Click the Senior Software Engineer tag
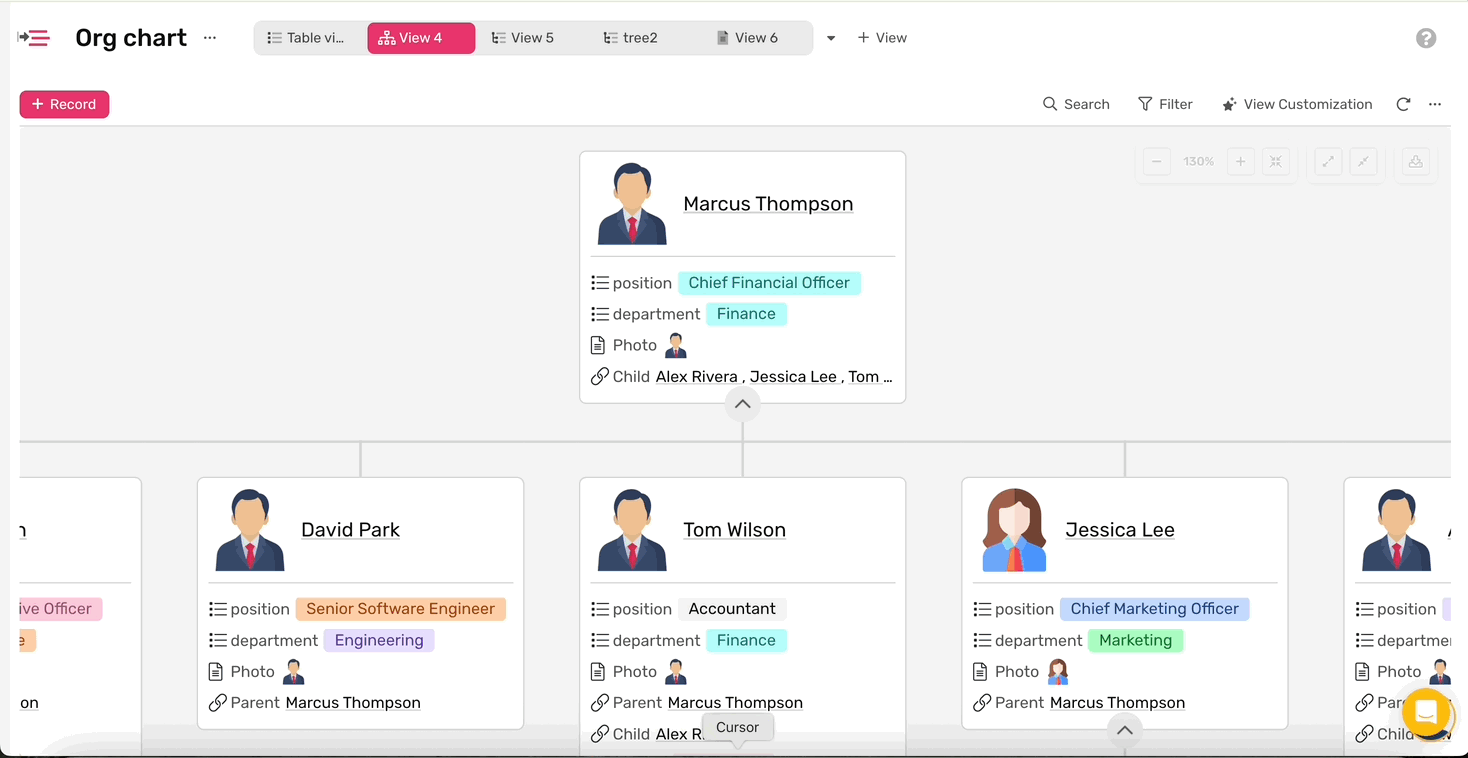The height and width of the screenshot is (758, 1468). tap(400, 609)
